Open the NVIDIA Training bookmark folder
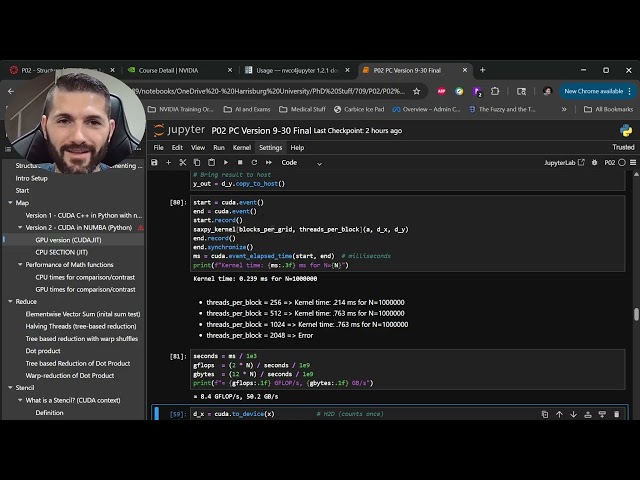 point(180,109)
